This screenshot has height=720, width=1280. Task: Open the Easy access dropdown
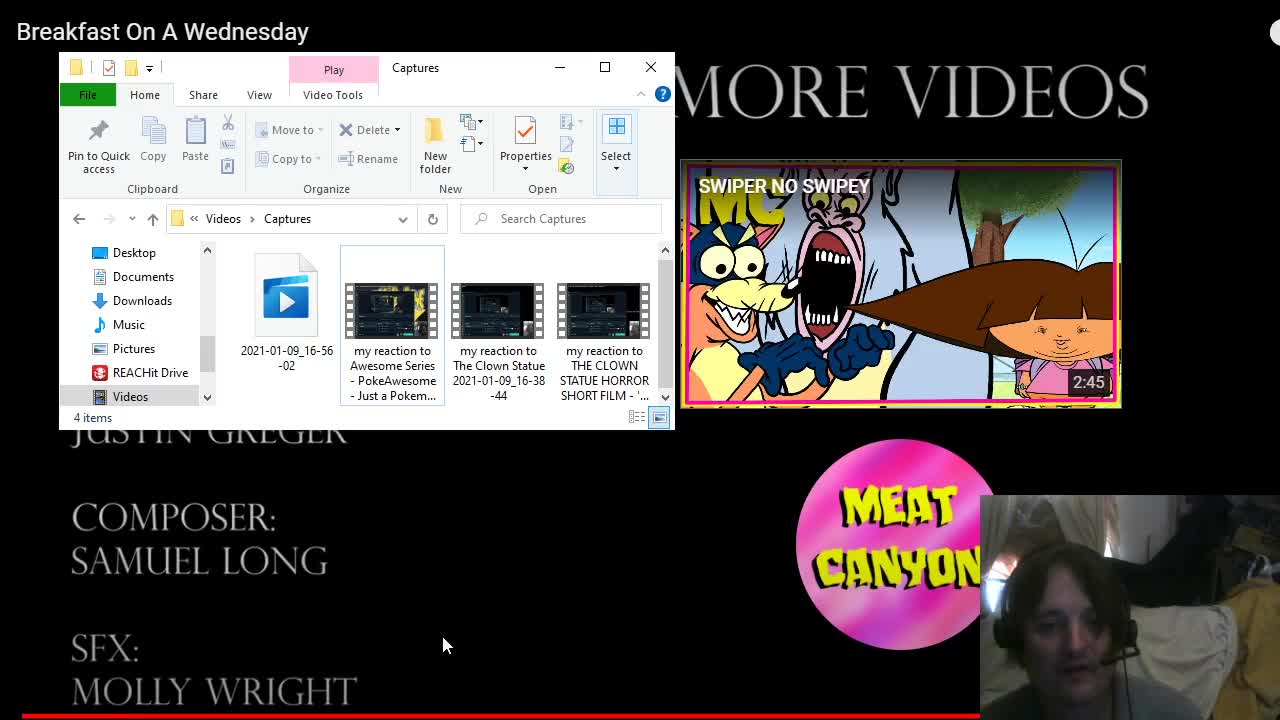tap(472, 145)
